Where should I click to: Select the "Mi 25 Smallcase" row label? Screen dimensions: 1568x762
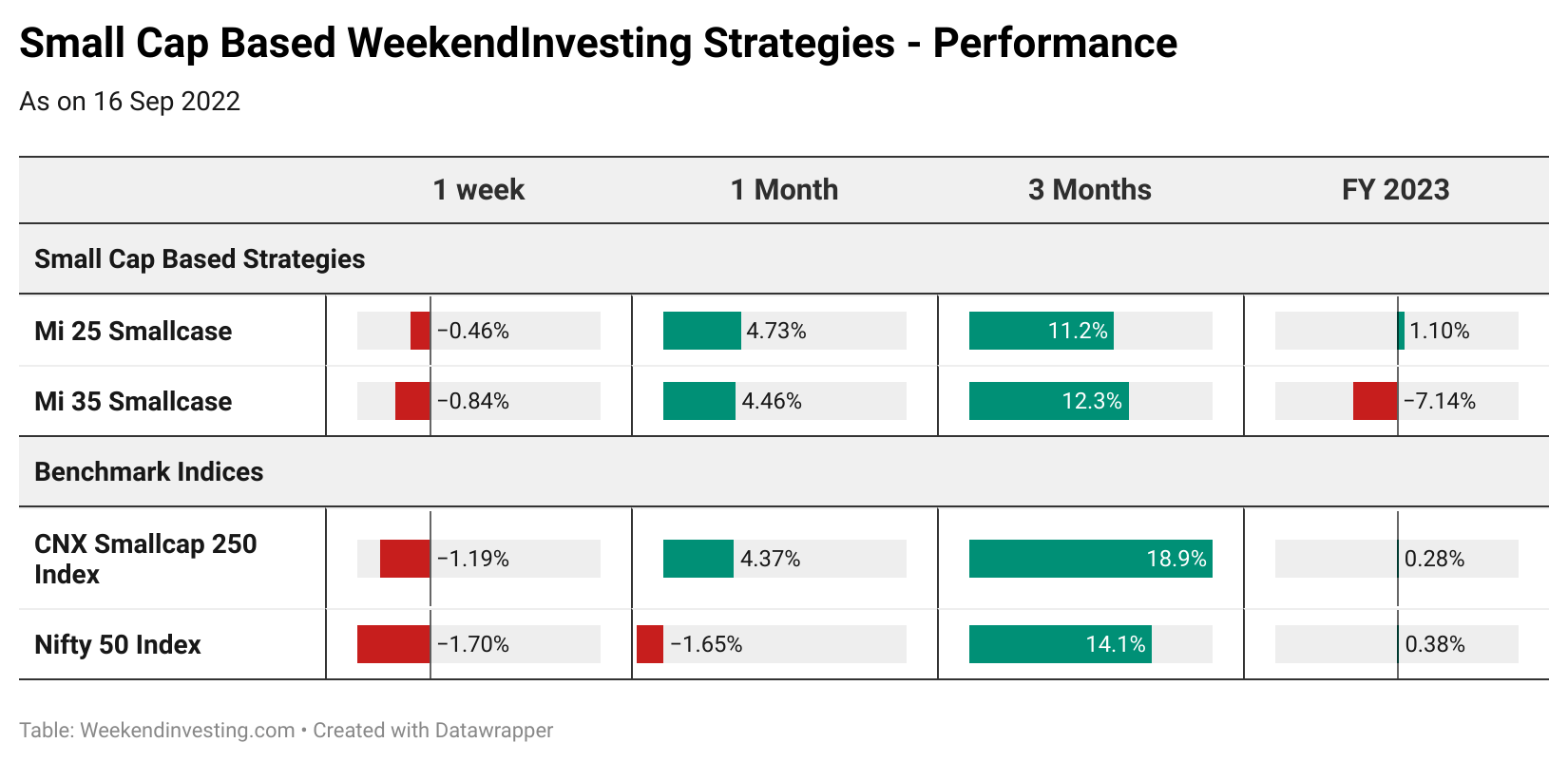pos(133,332)
